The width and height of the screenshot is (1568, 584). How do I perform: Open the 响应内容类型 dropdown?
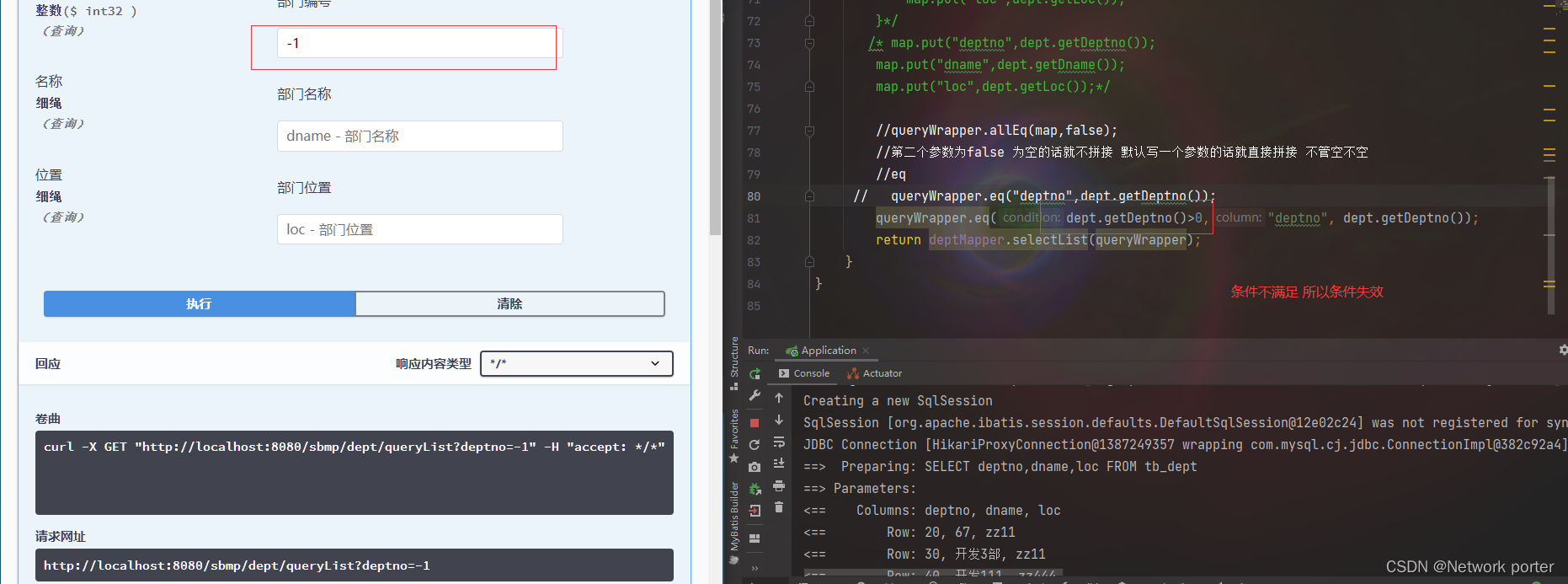pyautogui.click(x=577, y=363)
